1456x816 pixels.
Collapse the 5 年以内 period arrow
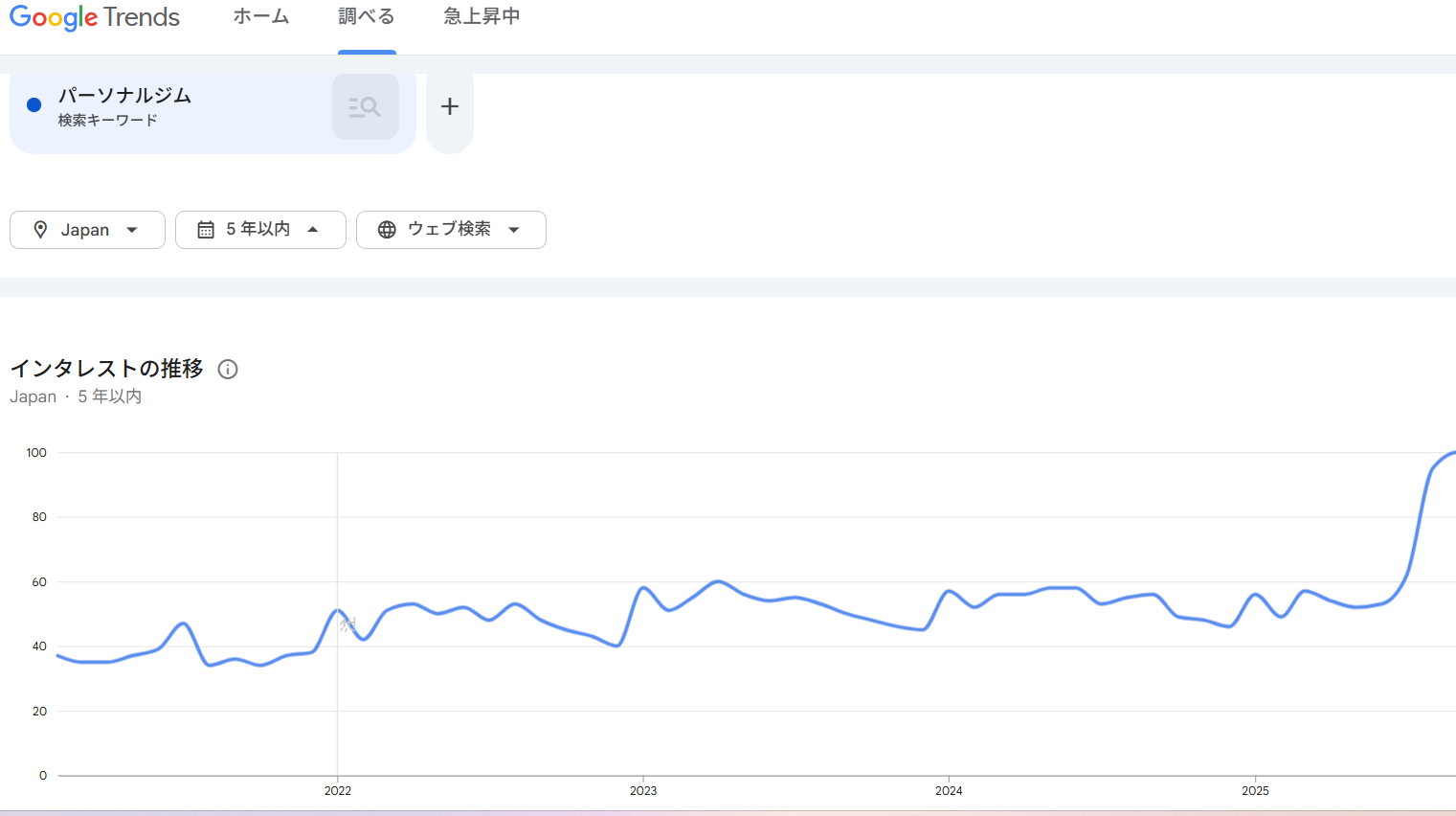313,230
